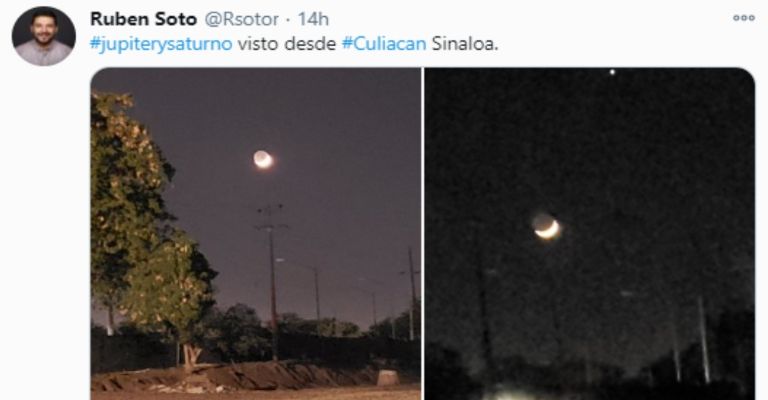The image size is (768, 400).
Task: Click the tweet text "visto desde"
Action: click(287, 44)
